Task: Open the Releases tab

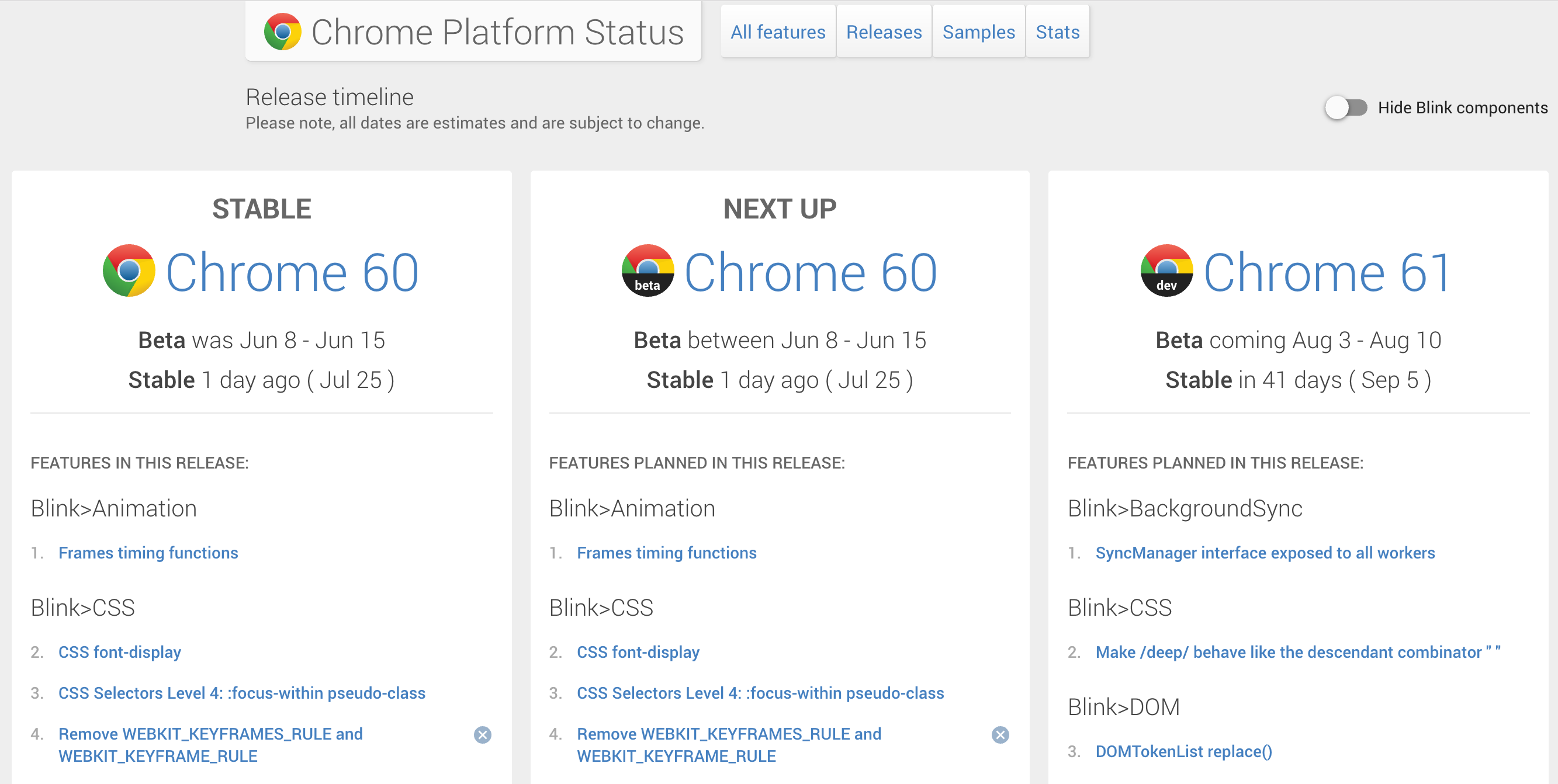Action: 884,32
